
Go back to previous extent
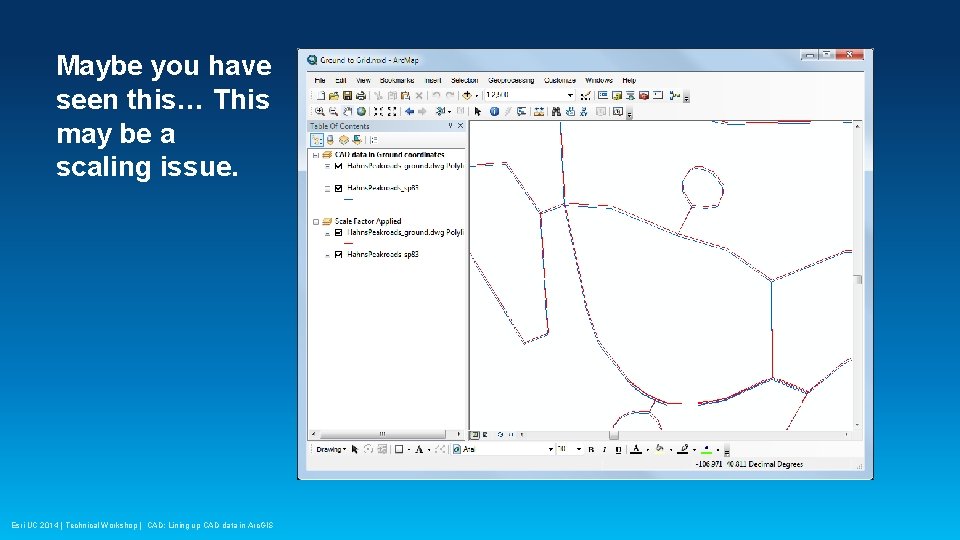409,111
